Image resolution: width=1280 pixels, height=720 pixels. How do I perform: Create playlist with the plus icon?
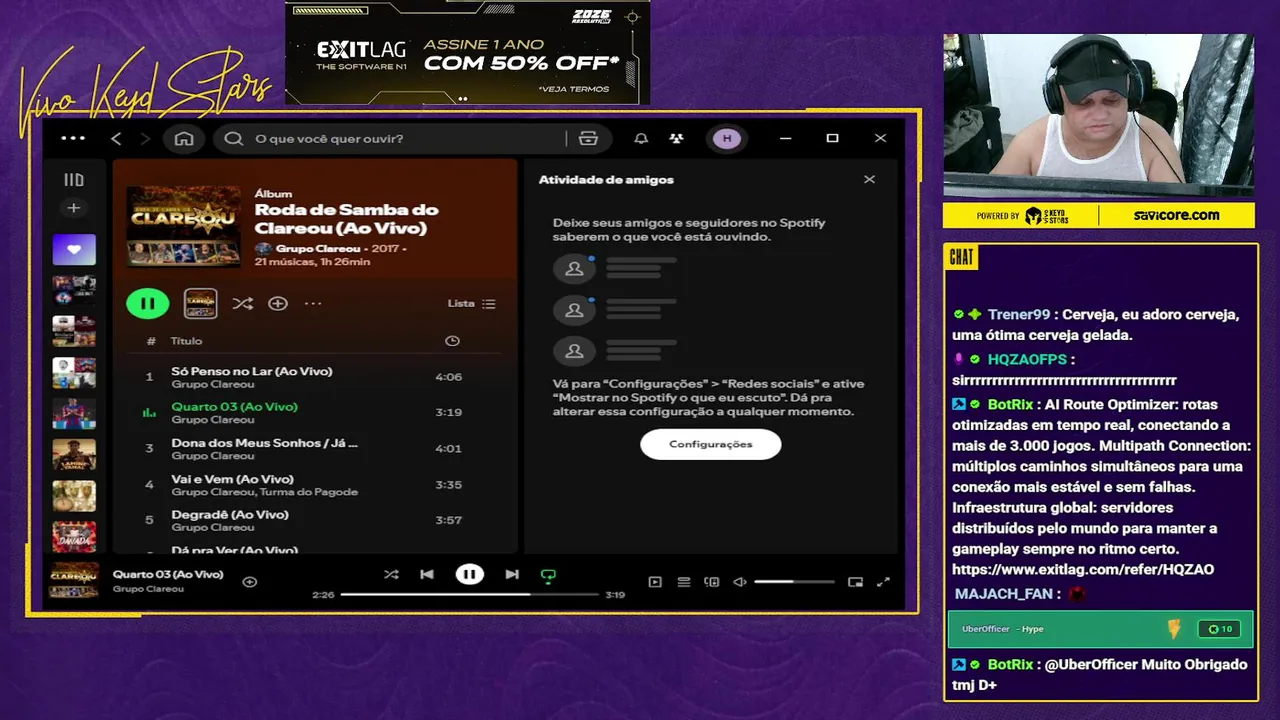click(74, 208)
